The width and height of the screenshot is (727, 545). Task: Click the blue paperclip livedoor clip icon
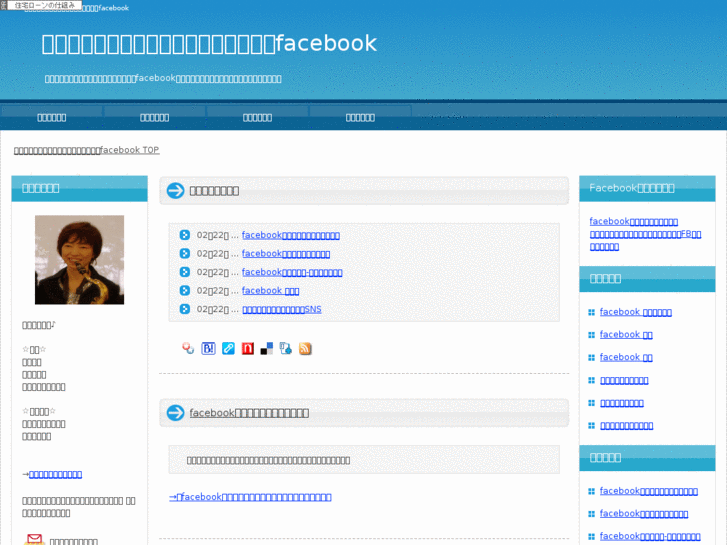pyautogui.click(x=228, y=348)
